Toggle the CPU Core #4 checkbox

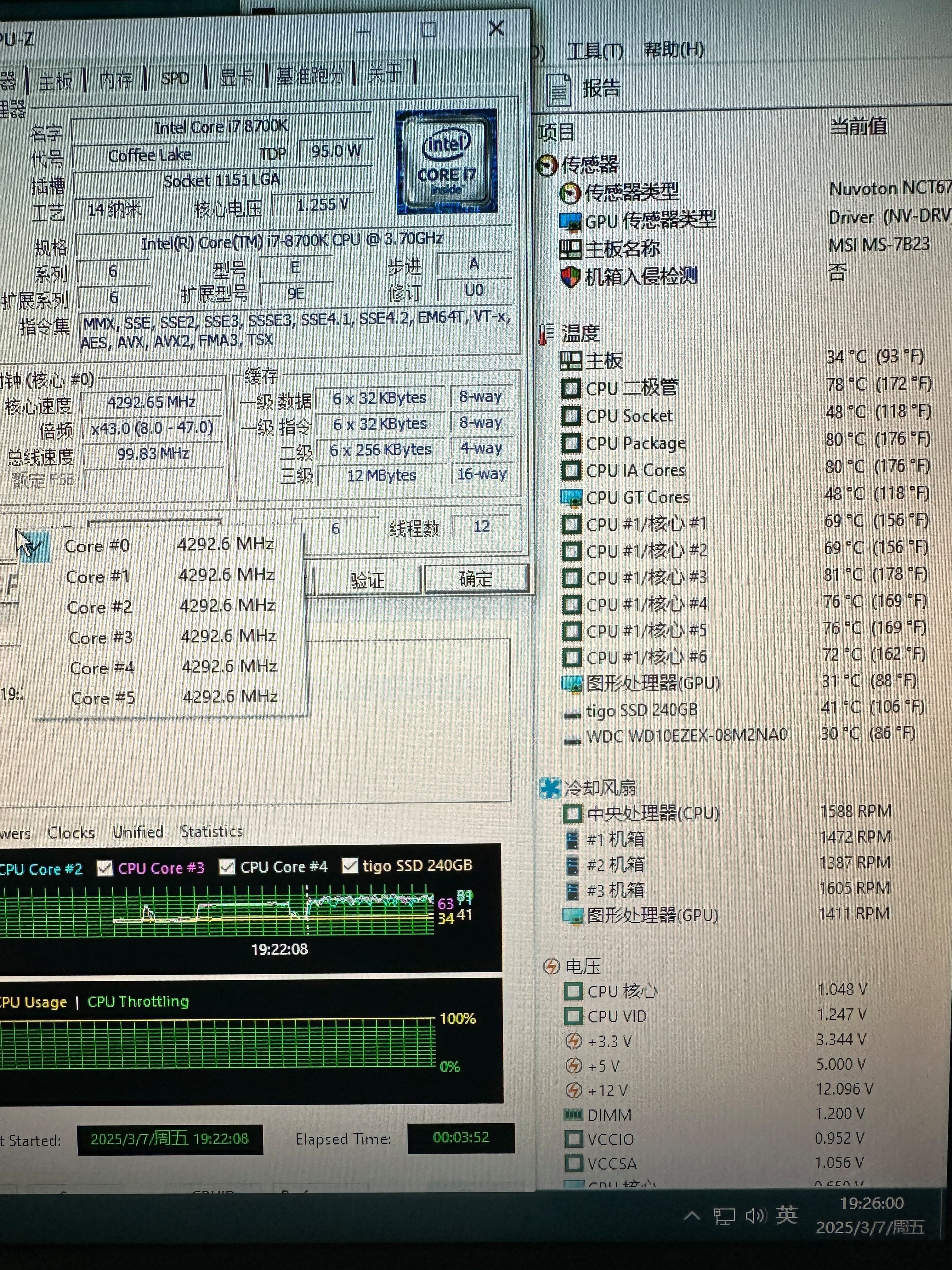tap(227, 867)
